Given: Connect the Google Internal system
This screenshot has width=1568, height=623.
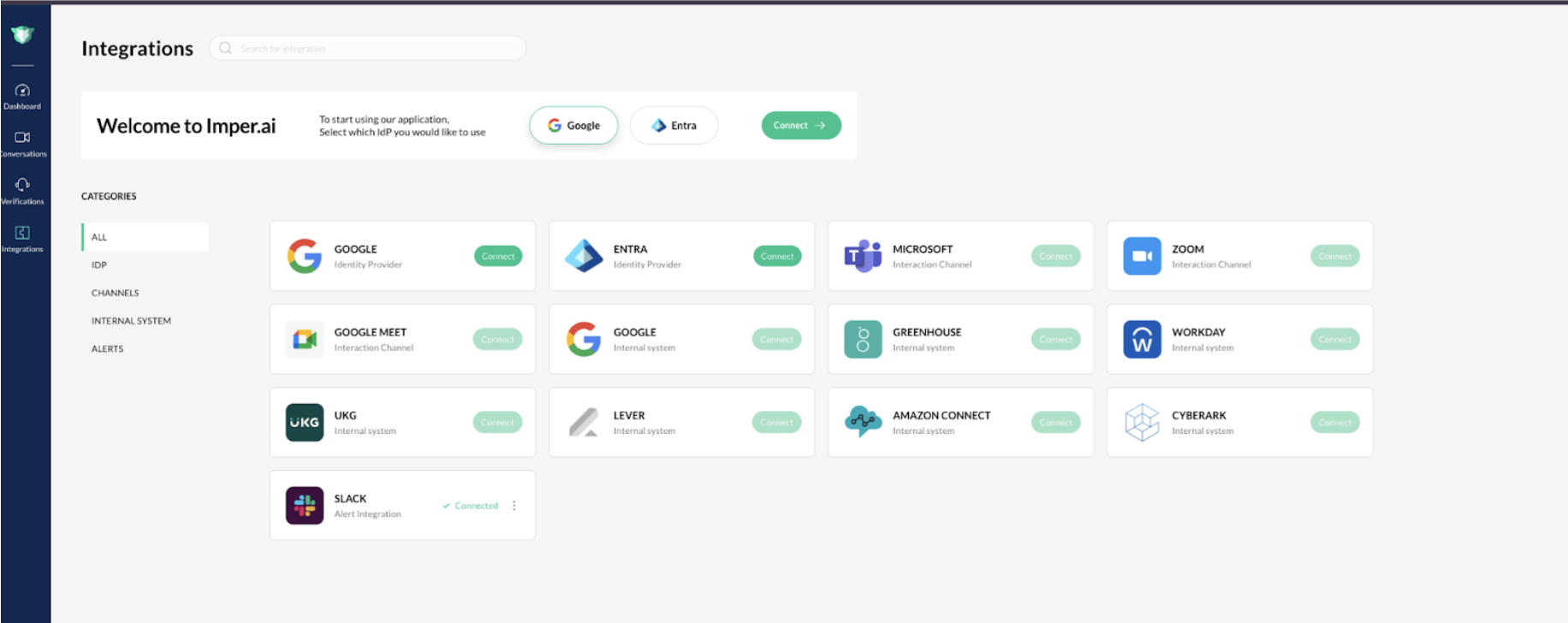Looking at the screenshot, I should coord(777,339).
